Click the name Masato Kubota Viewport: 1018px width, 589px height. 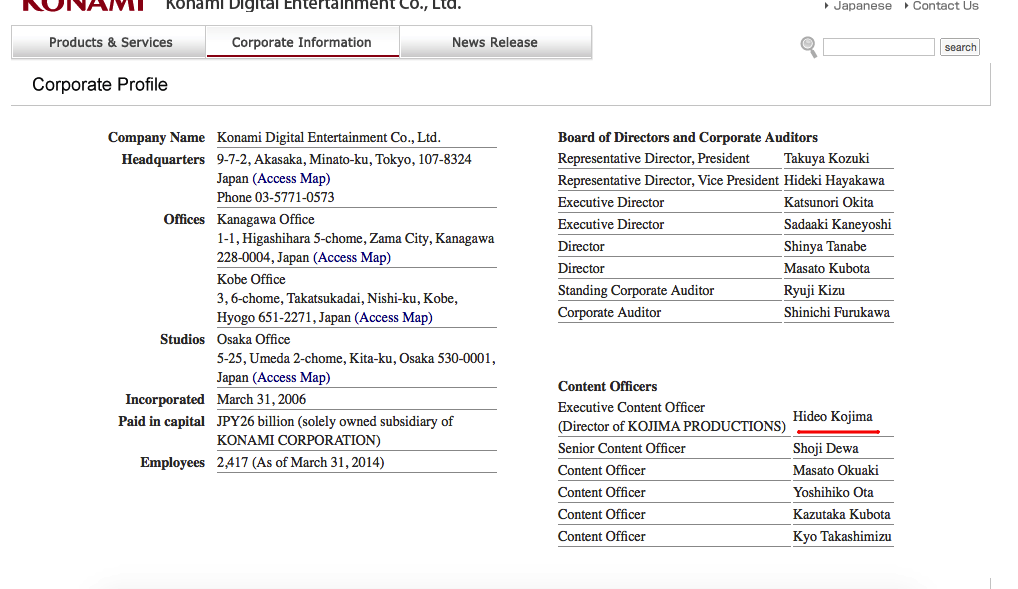coord(826,269)
